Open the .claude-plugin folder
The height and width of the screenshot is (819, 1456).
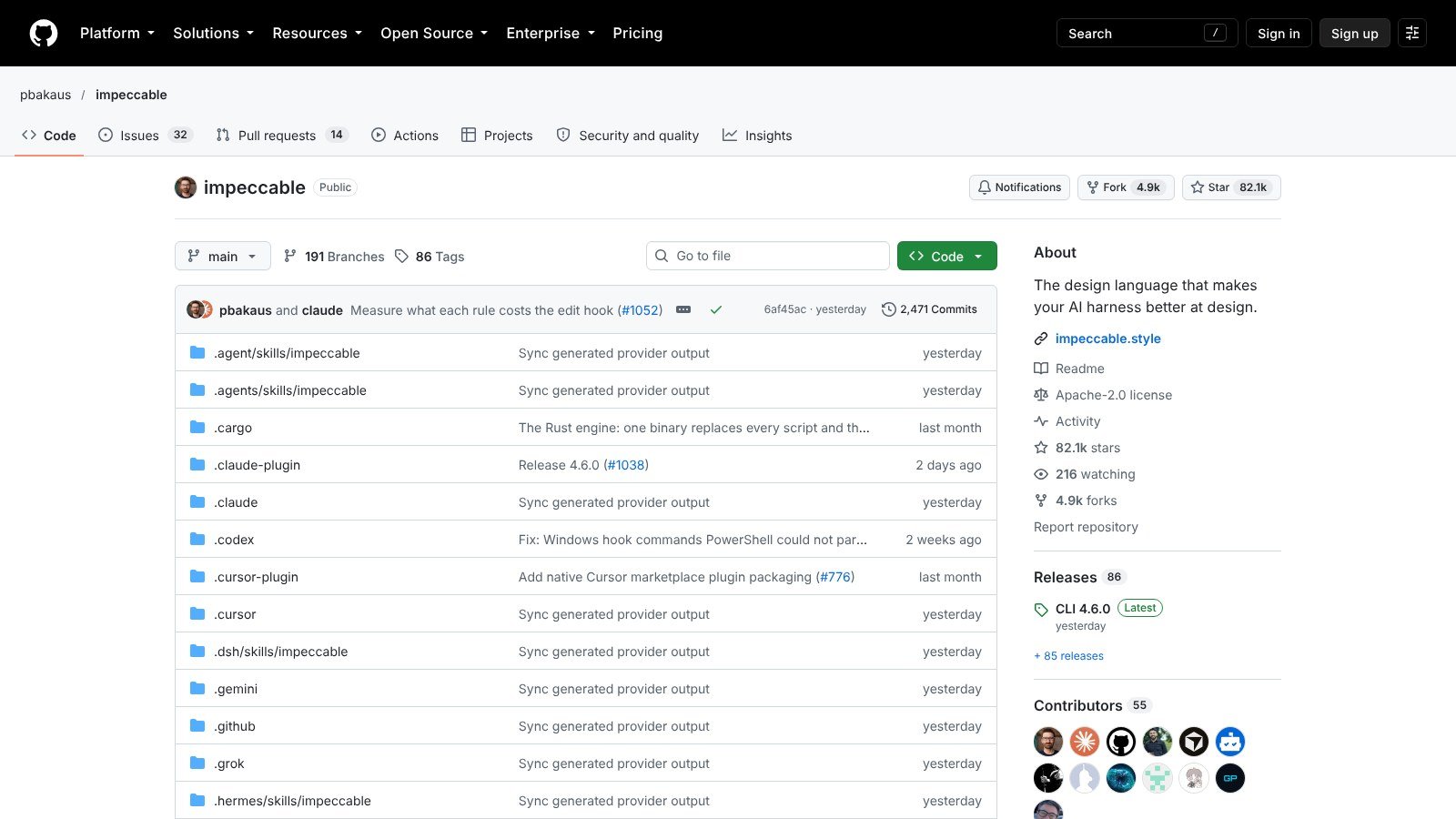(258, 465)
